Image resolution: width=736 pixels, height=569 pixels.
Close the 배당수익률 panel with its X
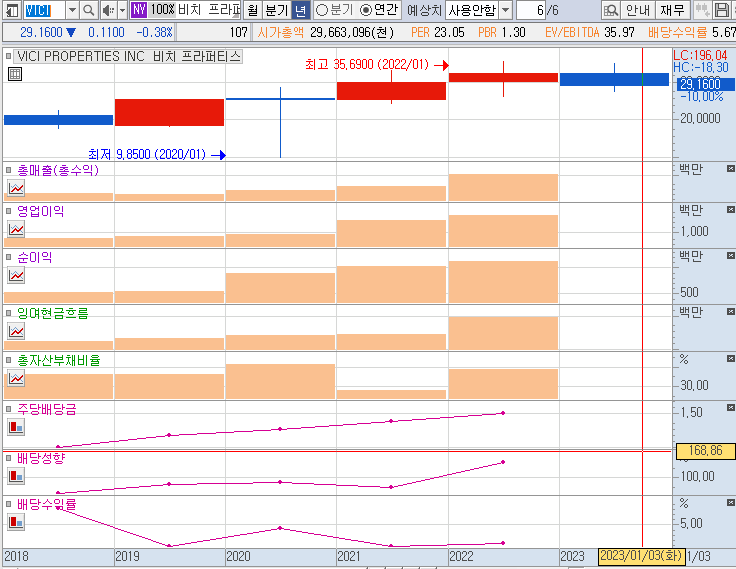(730, 503)
